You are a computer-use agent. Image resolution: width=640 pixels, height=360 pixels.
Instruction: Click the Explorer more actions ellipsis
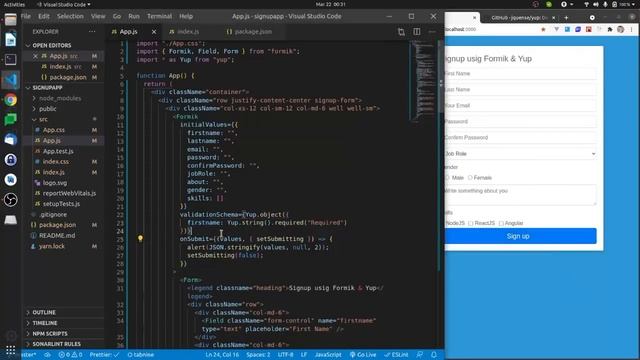[x=92, y=31]
